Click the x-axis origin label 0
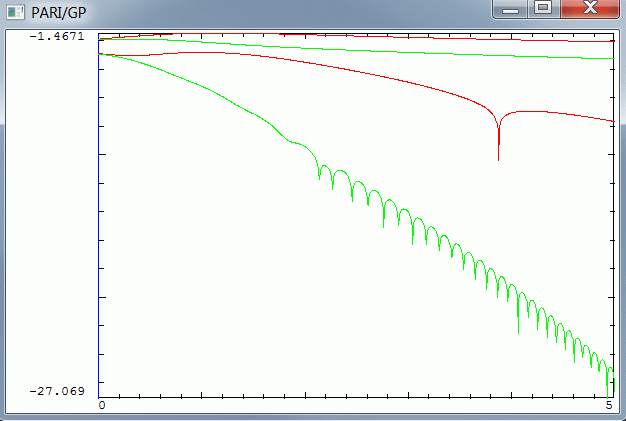626x421 pixels. [101, 405]
